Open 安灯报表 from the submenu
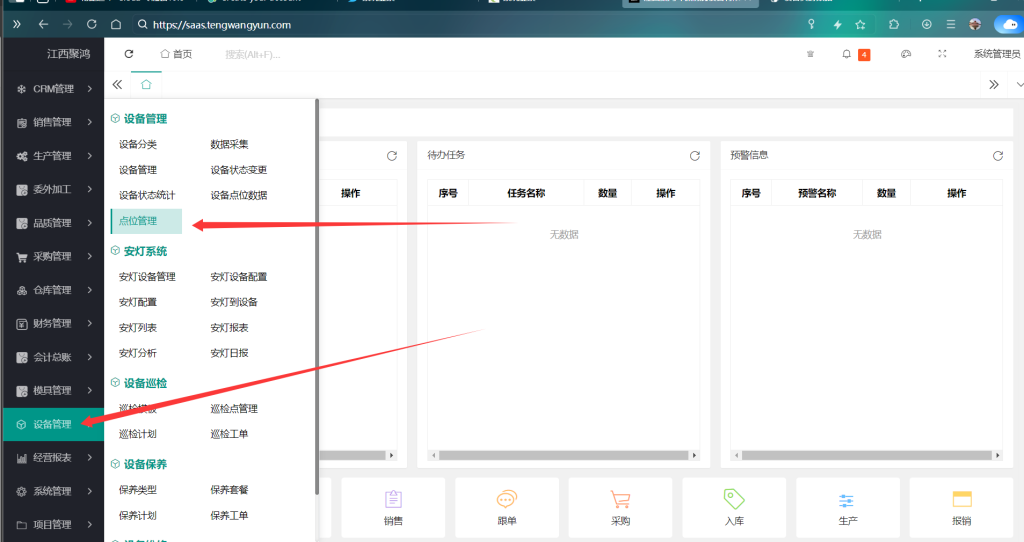Viewport: 1024px width, 542px height. pyautogui.click(x=229, y=328)
